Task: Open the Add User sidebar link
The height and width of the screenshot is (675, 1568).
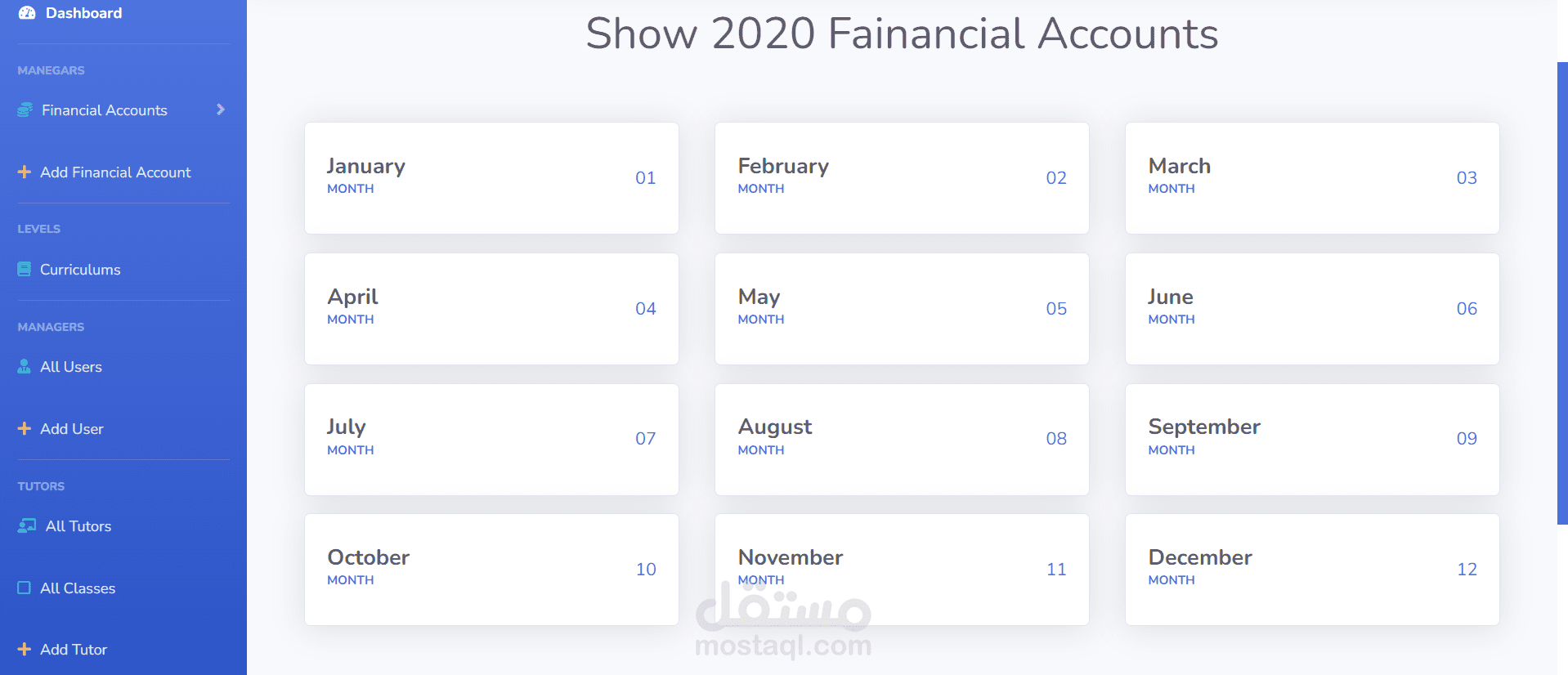Action: coord(72,429)
